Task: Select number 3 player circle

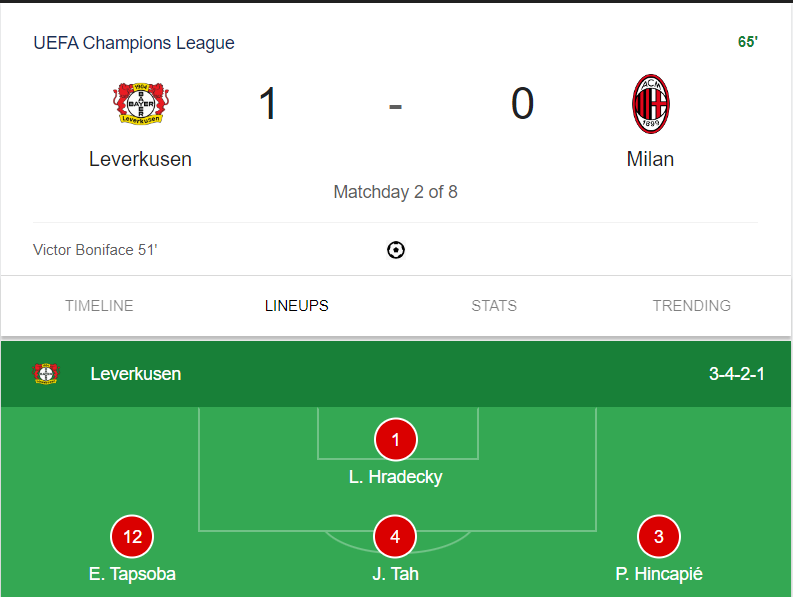Action: coord(658,536)
